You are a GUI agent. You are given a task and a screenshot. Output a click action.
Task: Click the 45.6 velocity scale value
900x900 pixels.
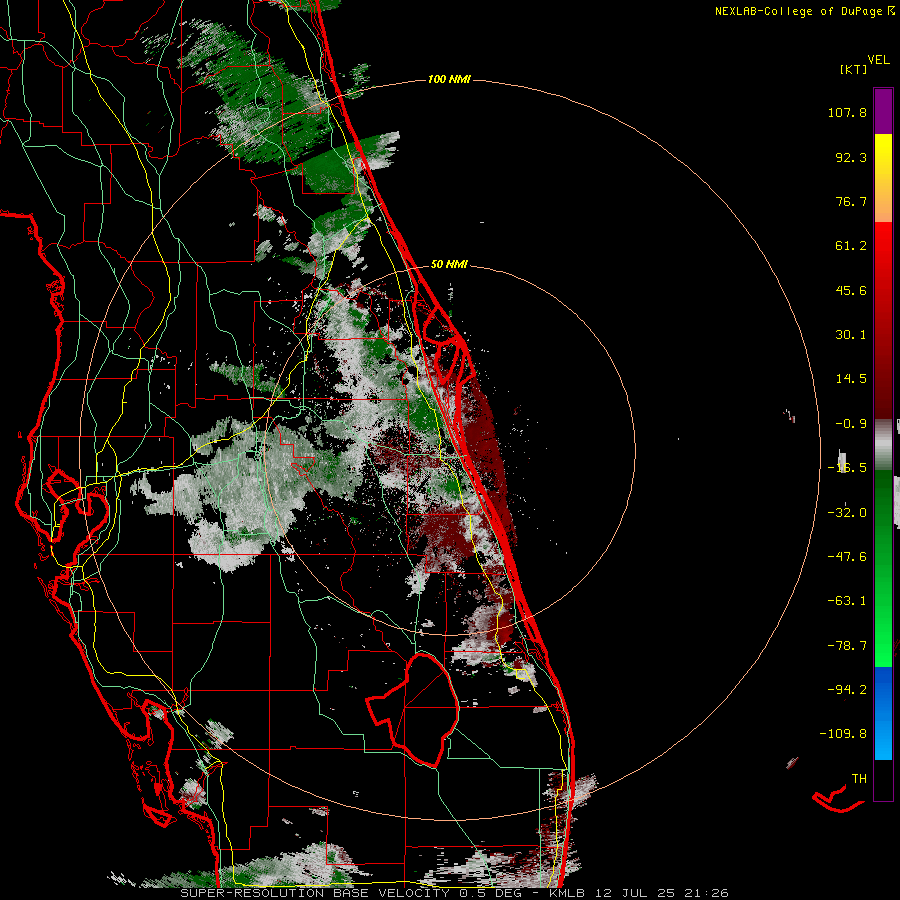(851, 290)
